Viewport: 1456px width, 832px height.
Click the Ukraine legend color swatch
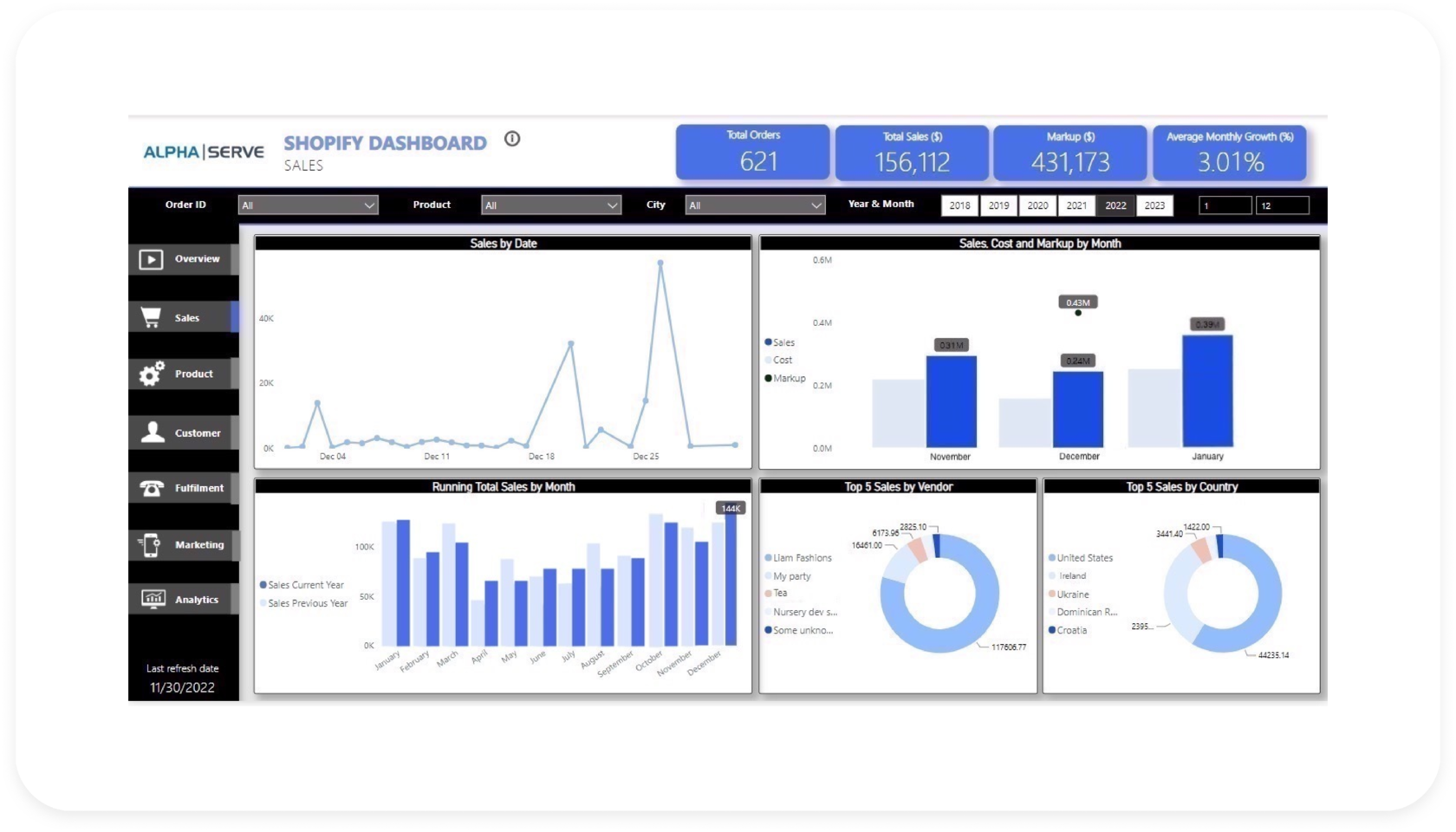(x=1050, y=594)
